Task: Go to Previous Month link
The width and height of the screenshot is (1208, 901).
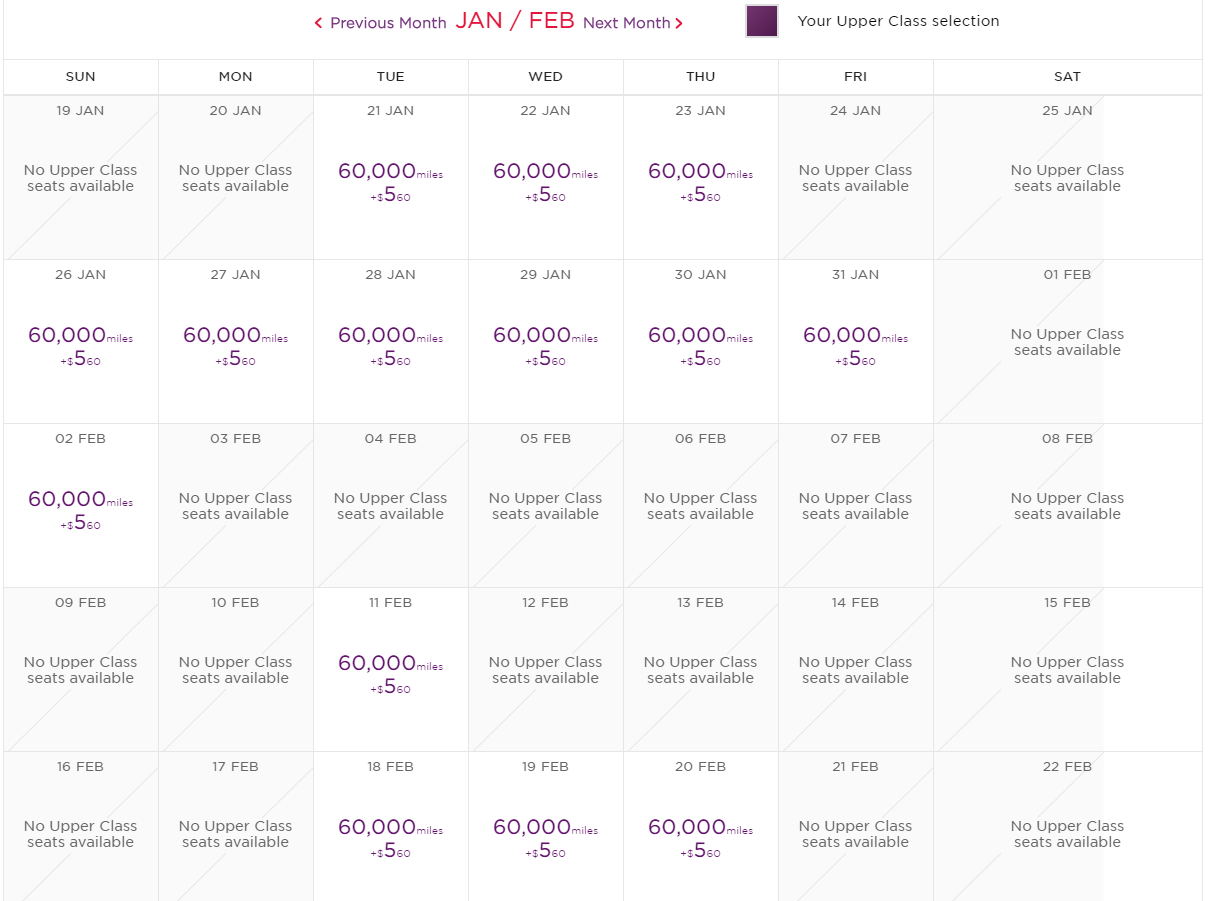Action: point(387,23)
